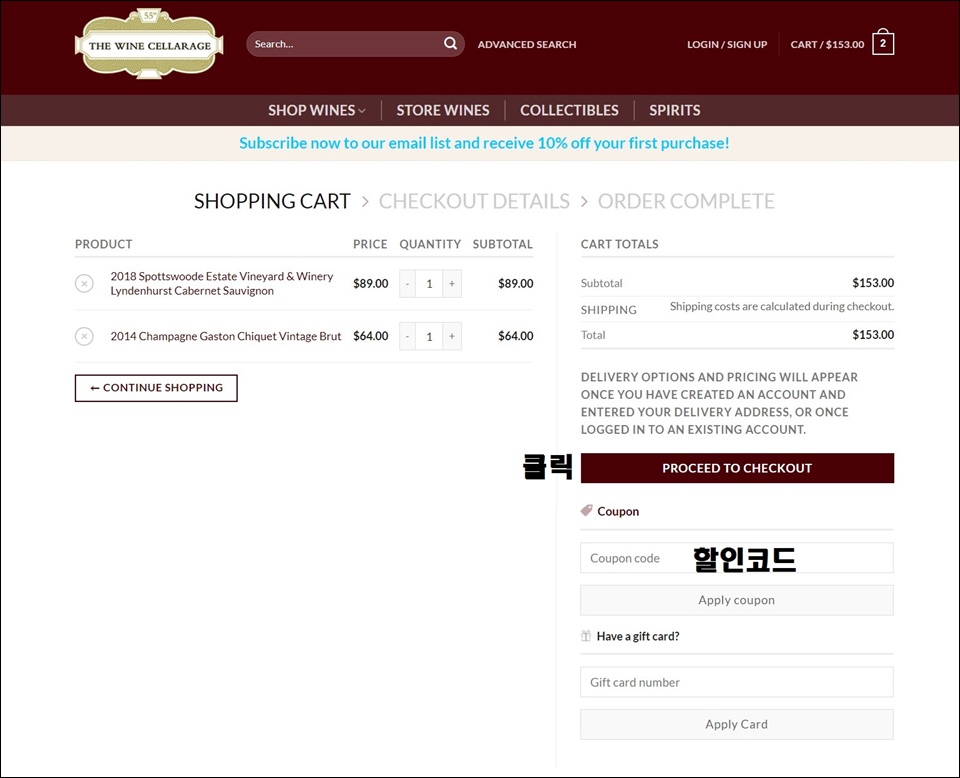This screenshot has height=778, width=960.
Task: Open 2018 Spottswoode Estate Vineyard product link
Action: [x=222, y=283]
